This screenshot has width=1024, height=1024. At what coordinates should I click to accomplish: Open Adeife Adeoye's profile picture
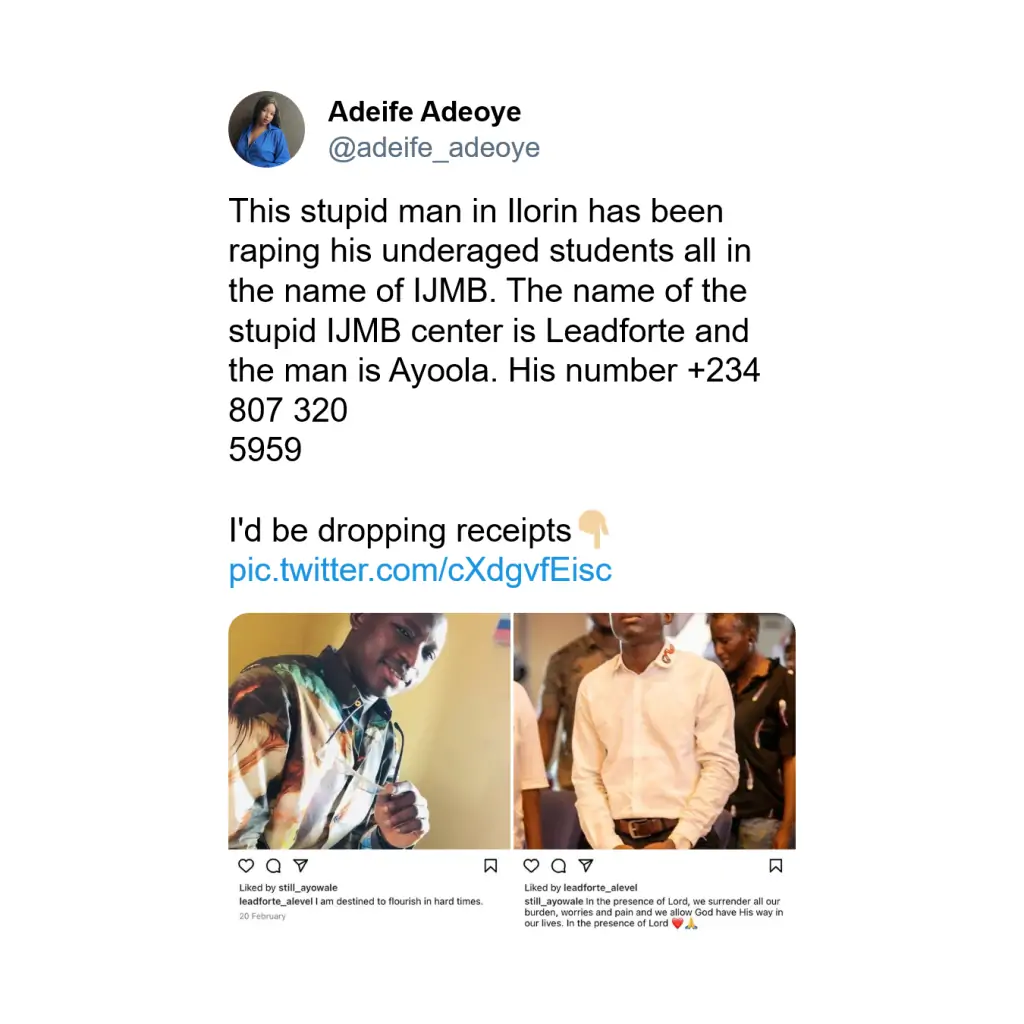[266, 129]
